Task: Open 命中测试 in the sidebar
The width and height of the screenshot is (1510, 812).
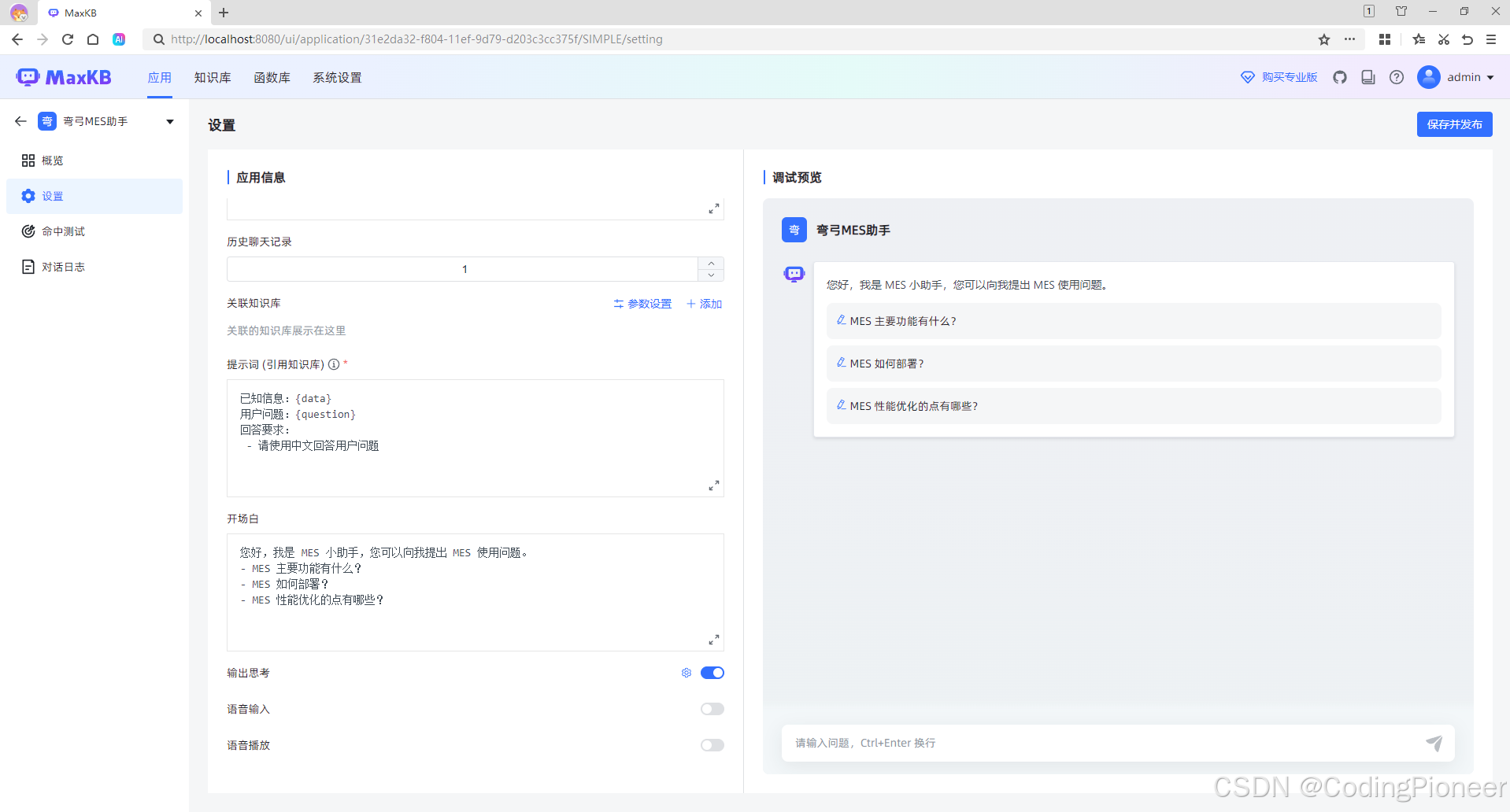Action: (94, 231)
